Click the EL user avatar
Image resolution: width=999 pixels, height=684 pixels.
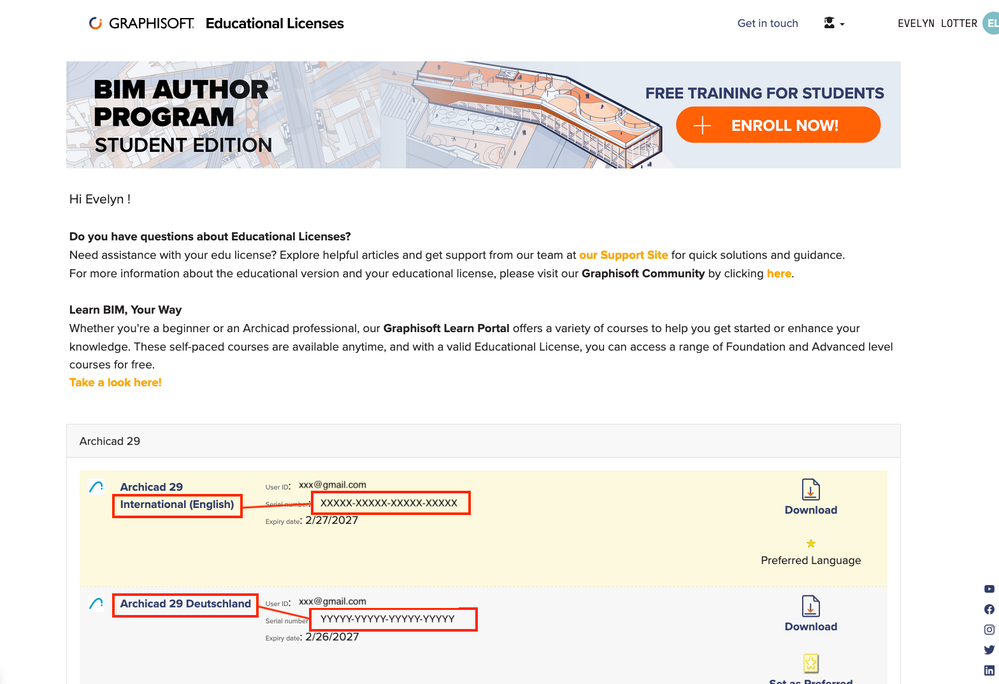[x=991, y=24]
